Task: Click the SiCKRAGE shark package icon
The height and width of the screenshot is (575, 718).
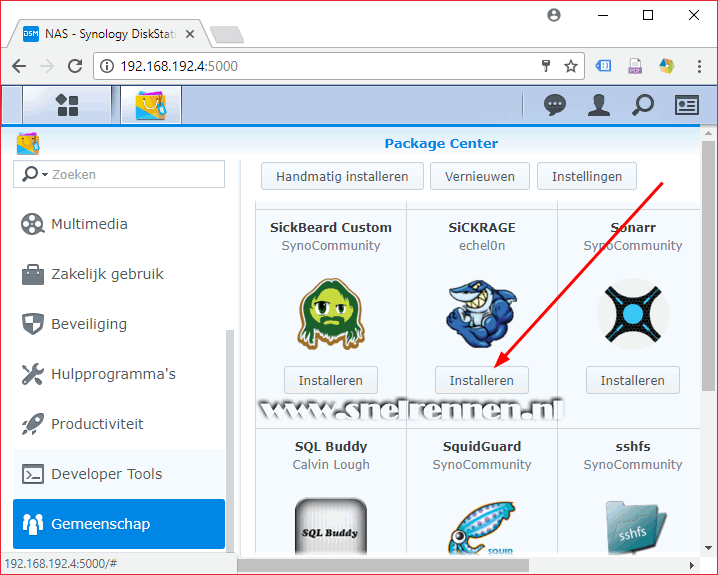Action: (482, 314)
